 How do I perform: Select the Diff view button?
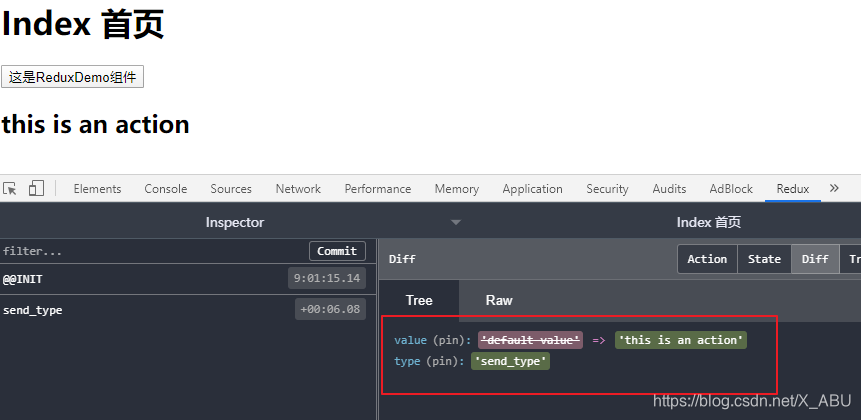815,259
